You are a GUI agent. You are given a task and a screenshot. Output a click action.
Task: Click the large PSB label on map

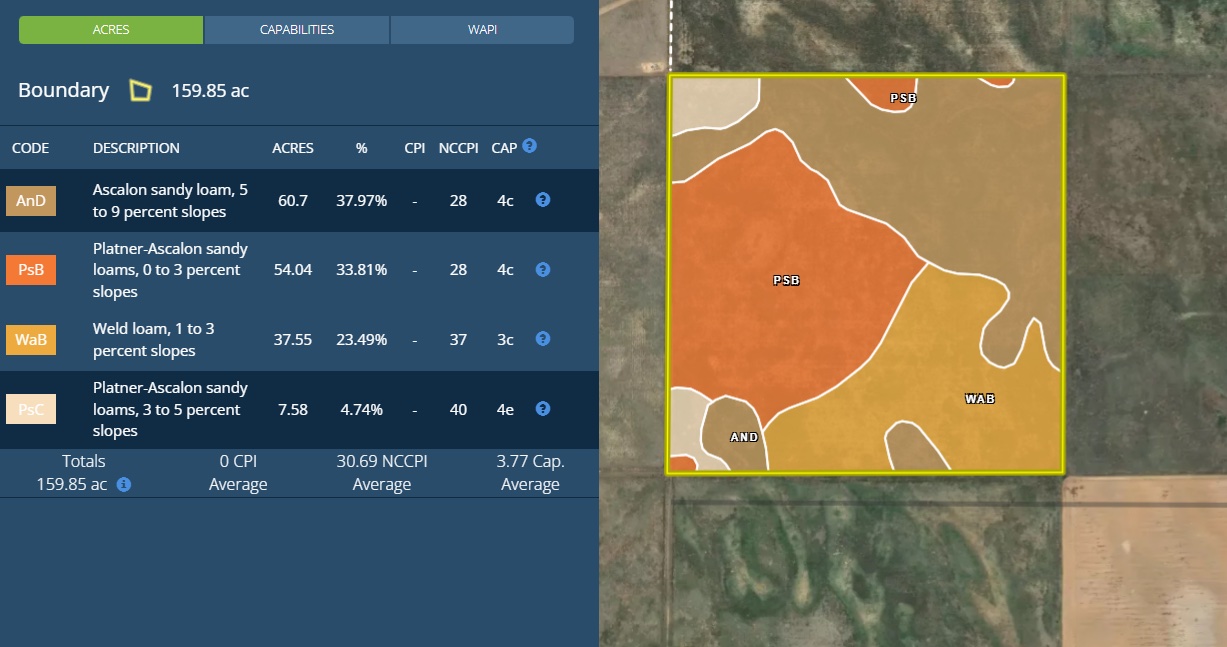coord(786,281)
